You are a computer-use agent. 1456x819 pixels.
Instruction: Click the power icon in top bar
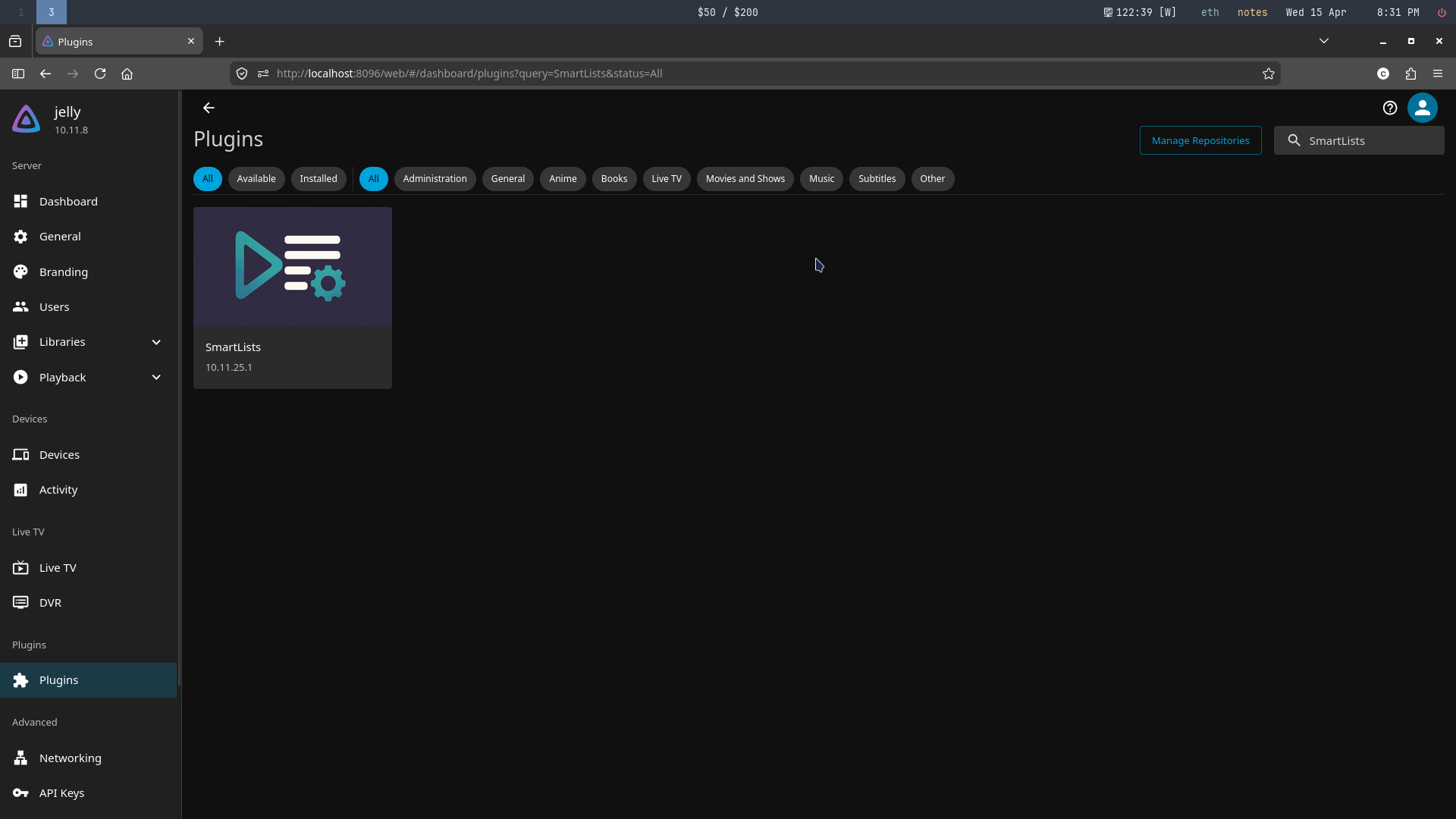[1442, 12]
